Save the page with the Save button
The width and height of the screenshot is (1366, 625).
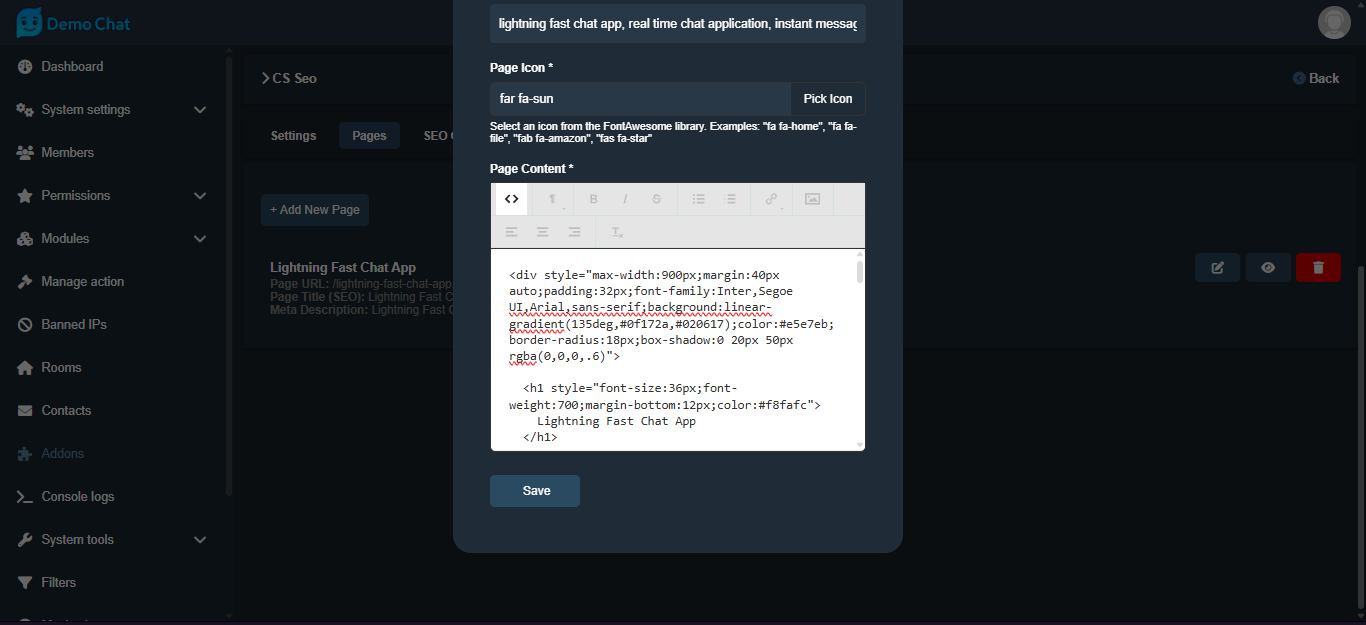point(535,491)
